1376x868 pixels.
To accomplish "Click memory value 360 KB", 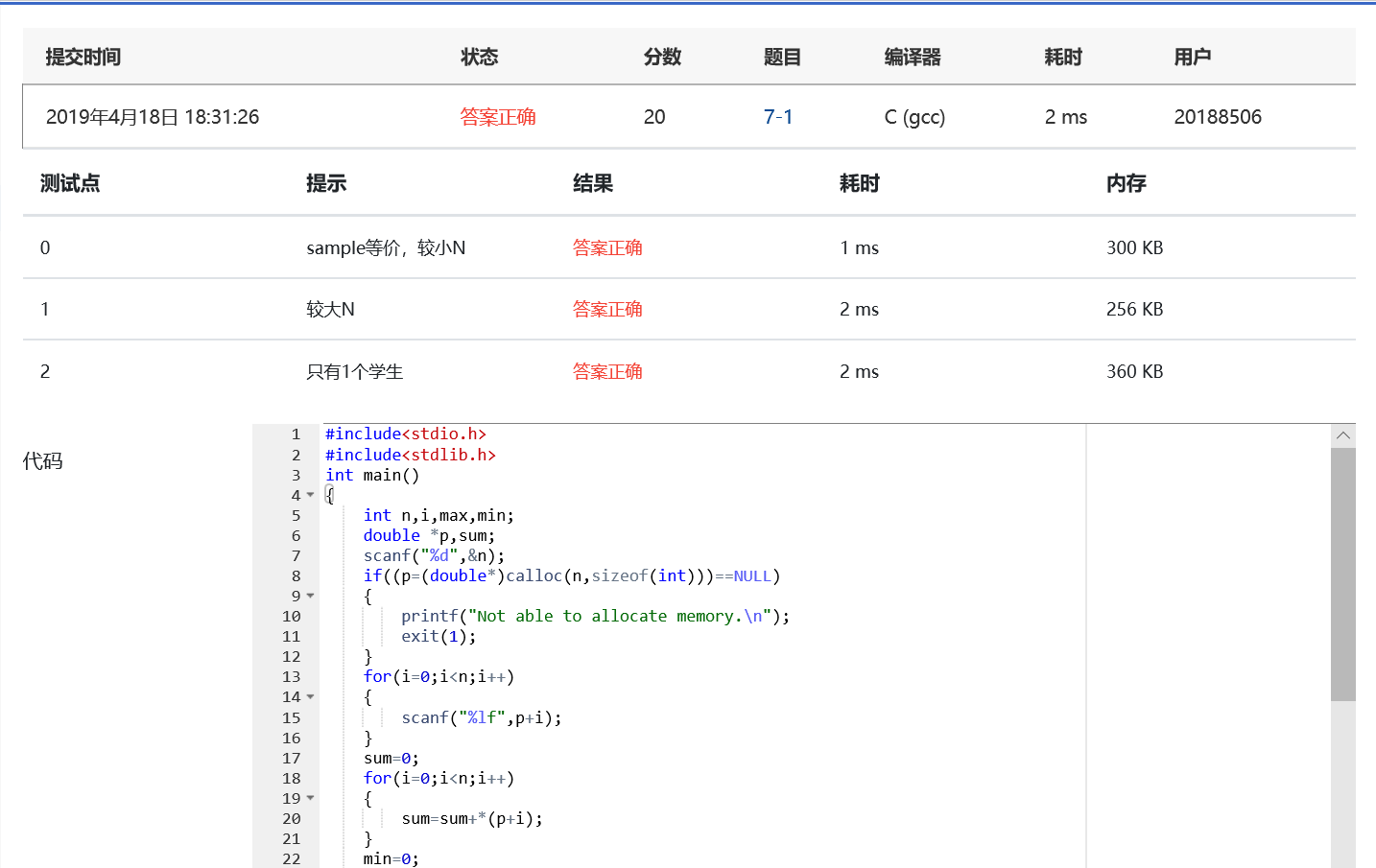I will point(1134,371).
